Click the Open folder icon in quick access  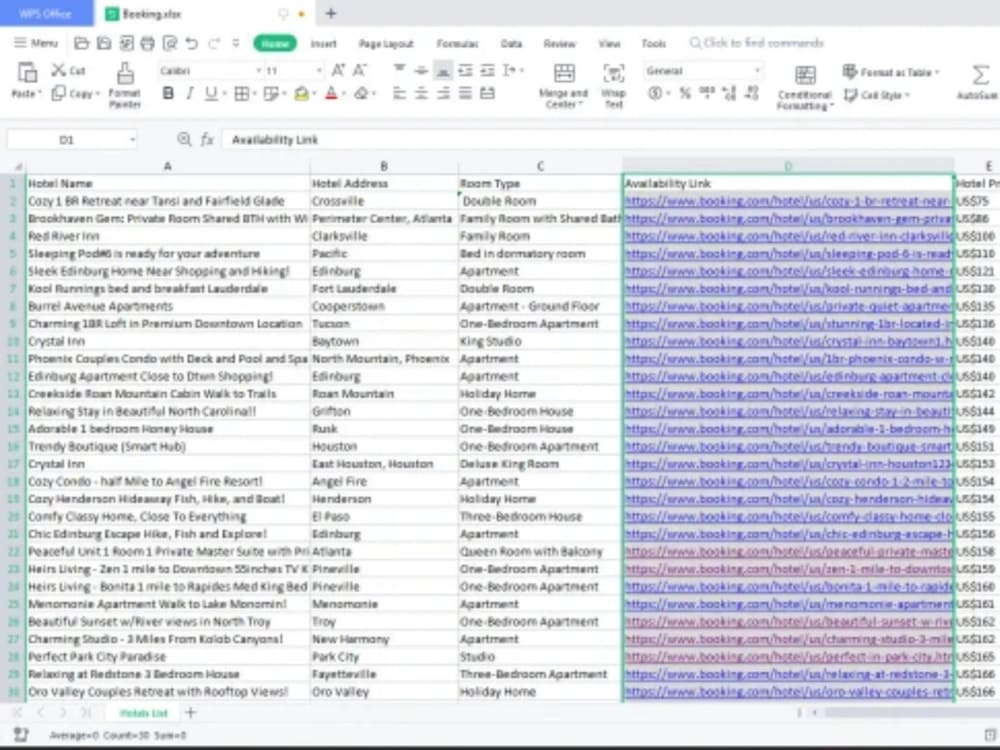[x=81, y=43]
